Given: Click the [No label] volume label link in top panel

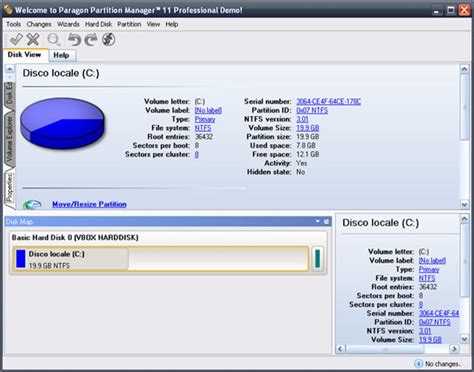Looking at the screenshot, I should click(208, 110).
